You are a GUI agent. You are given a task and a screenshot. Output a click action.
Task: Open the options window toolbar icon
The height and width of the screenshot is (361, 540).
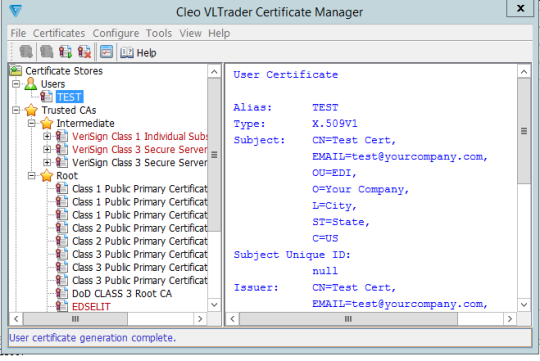pos(106,52)
